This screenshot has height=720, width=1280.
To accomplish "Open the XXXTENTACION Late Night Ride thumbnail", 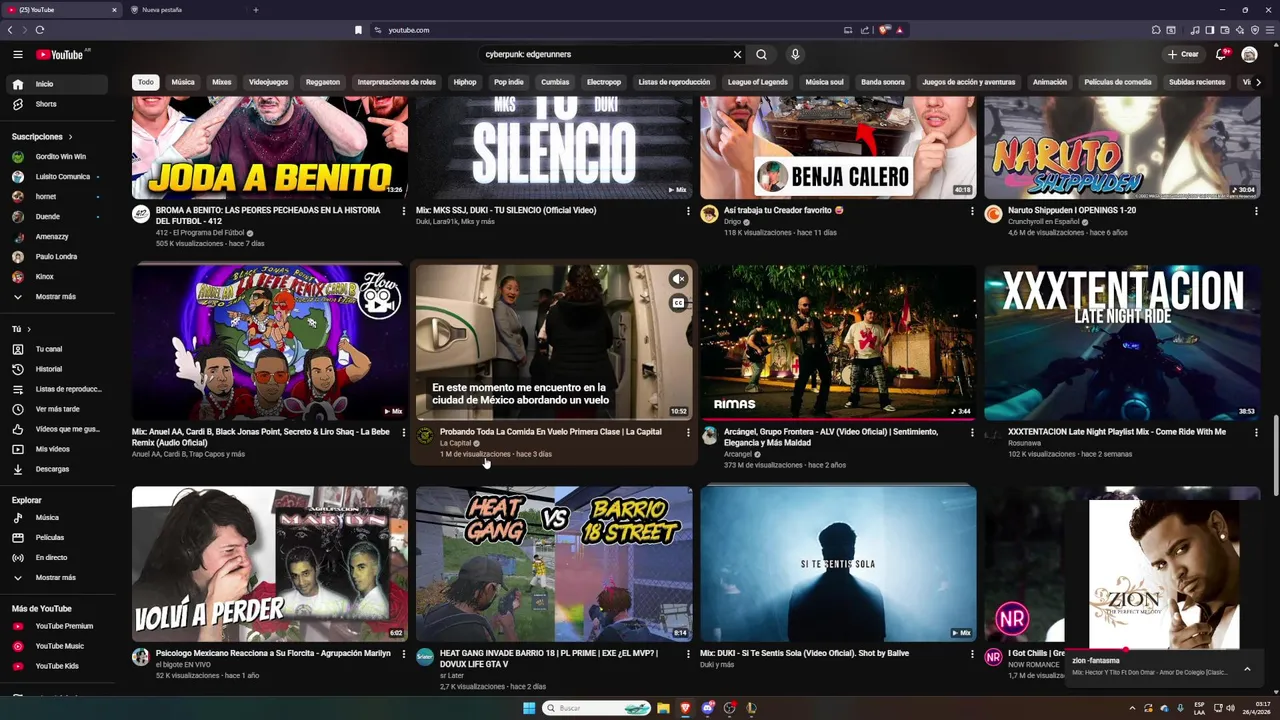I will (x=1122, y=343).
